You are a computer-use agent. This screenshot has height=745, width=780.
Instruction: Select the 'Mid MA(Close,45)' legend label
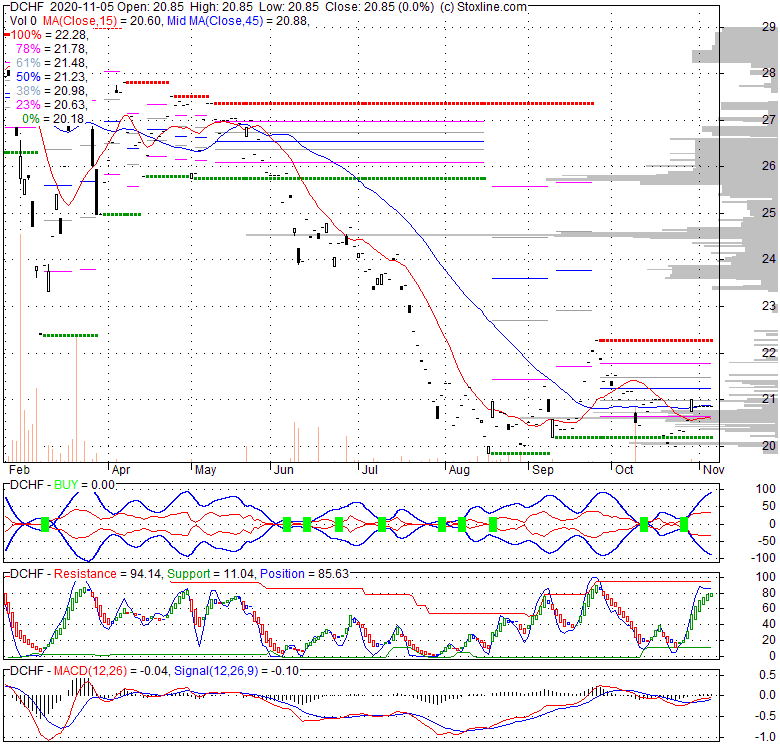click(215, 21)
